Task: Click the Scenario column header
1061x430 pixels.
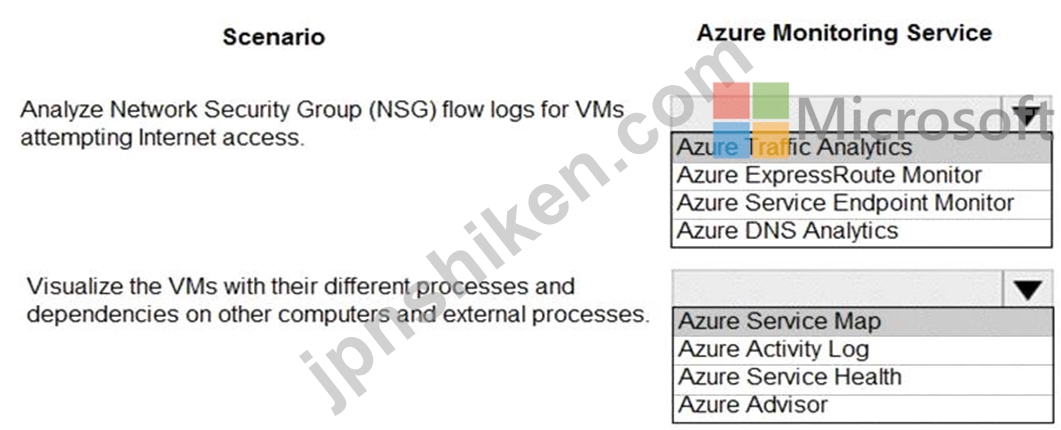Action: click(x=274, y=37)
